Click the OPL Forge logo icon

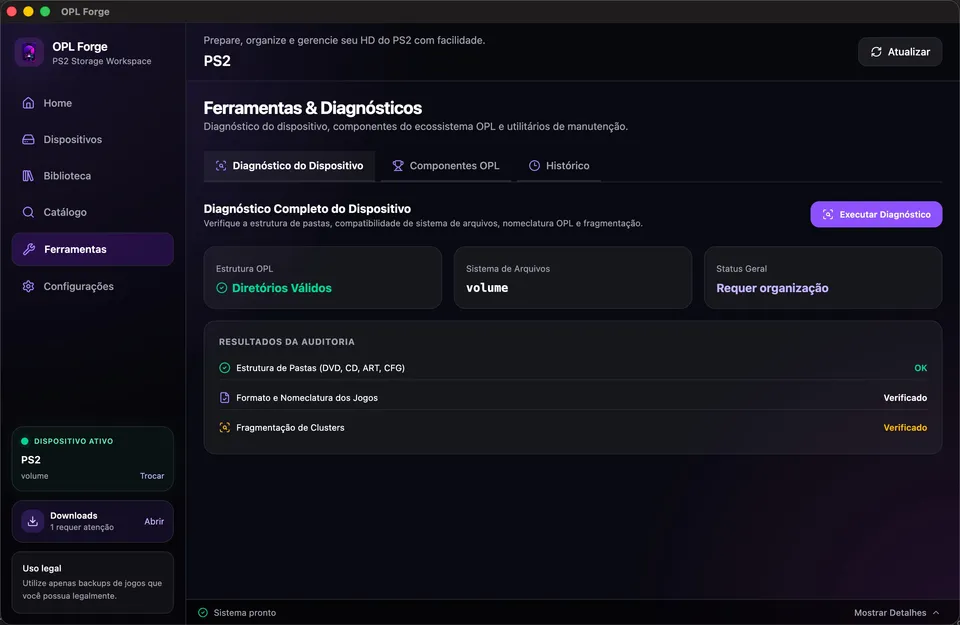[x=29, y=53]
